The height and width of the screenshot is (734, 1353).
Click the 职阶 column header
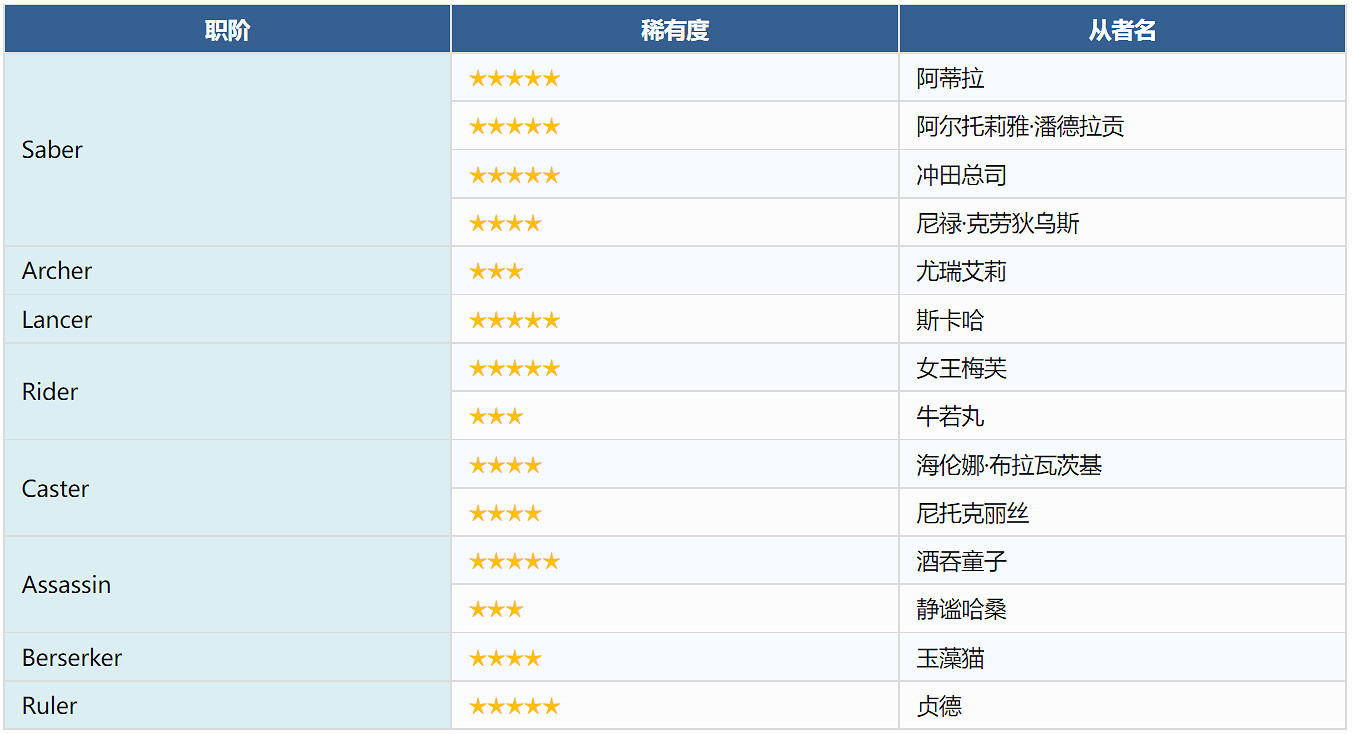pos(227,30)
